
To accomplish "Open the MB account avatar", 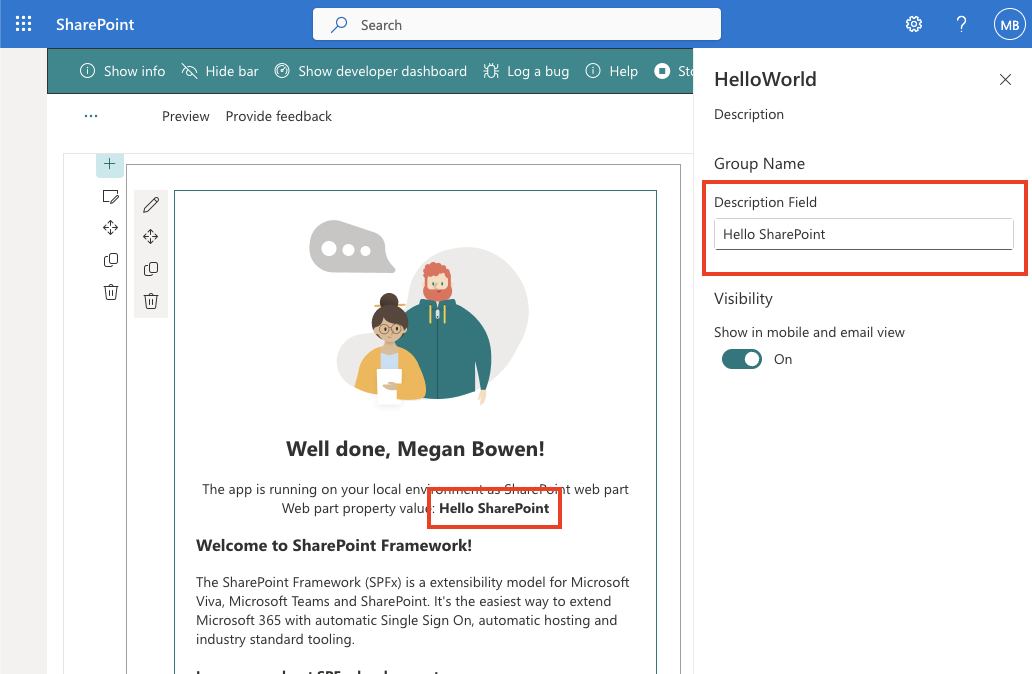I will click(1009, 24).
